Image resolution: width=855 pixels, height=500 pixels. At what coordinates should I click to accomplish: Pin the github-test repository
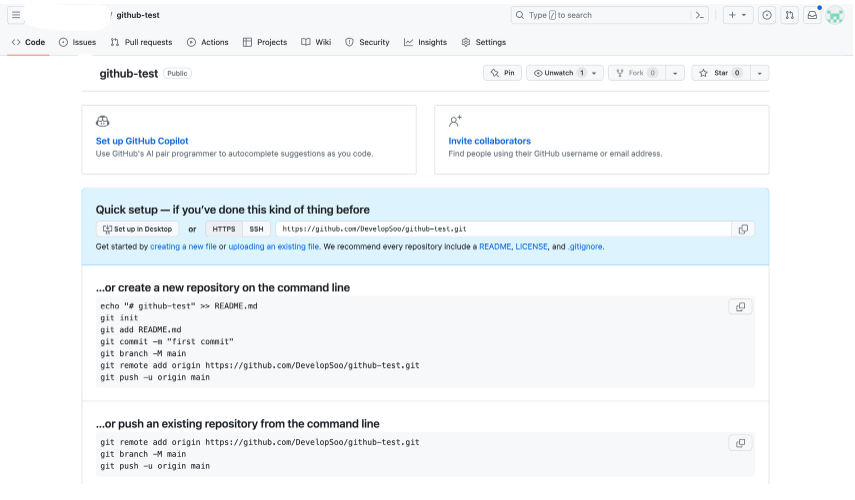[x=502, y=73]
